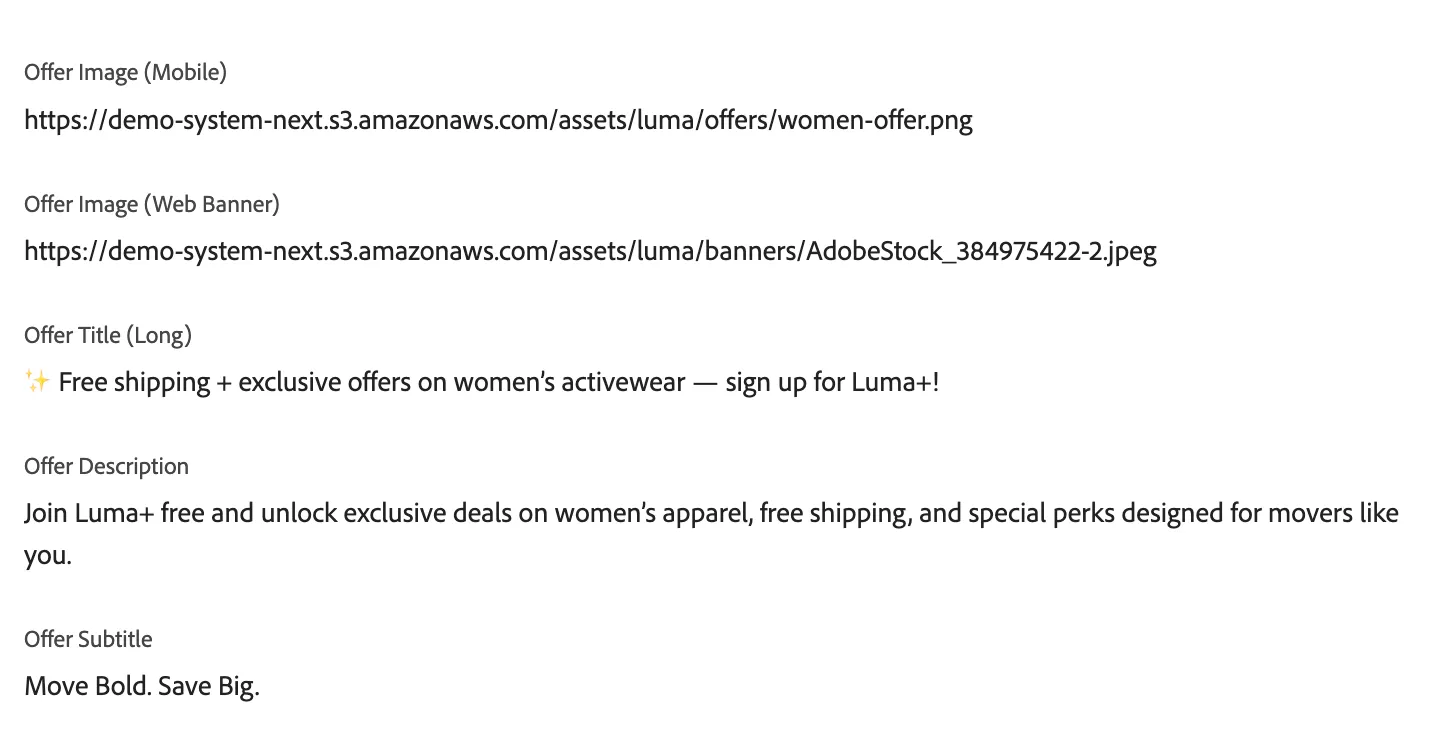Click 'women's activewear' in the offer title
This screenshot has width=1438, height=748.
(570, 382)
